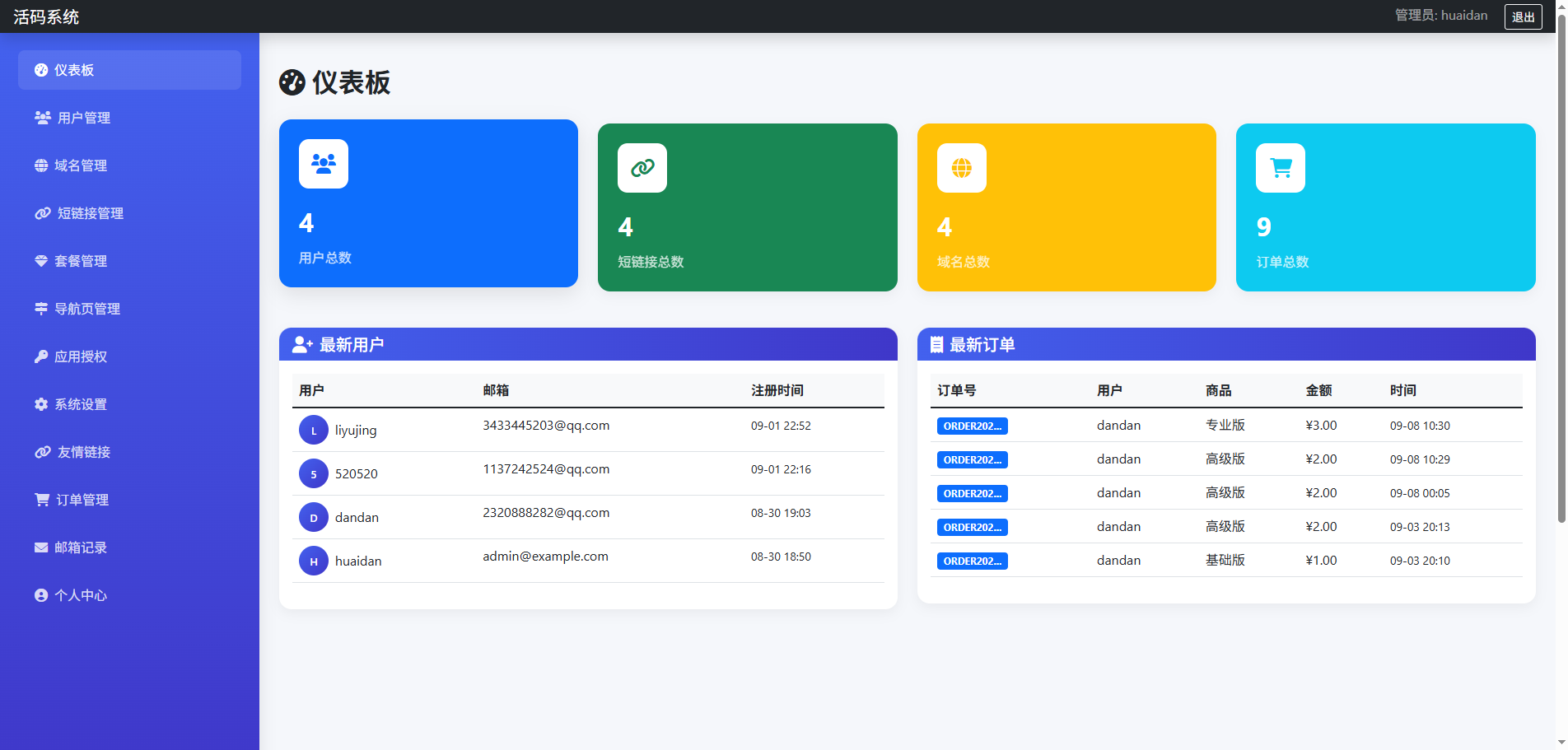Click the 活码系统 brand title
Screen dimensions: 1568x750
46,16
